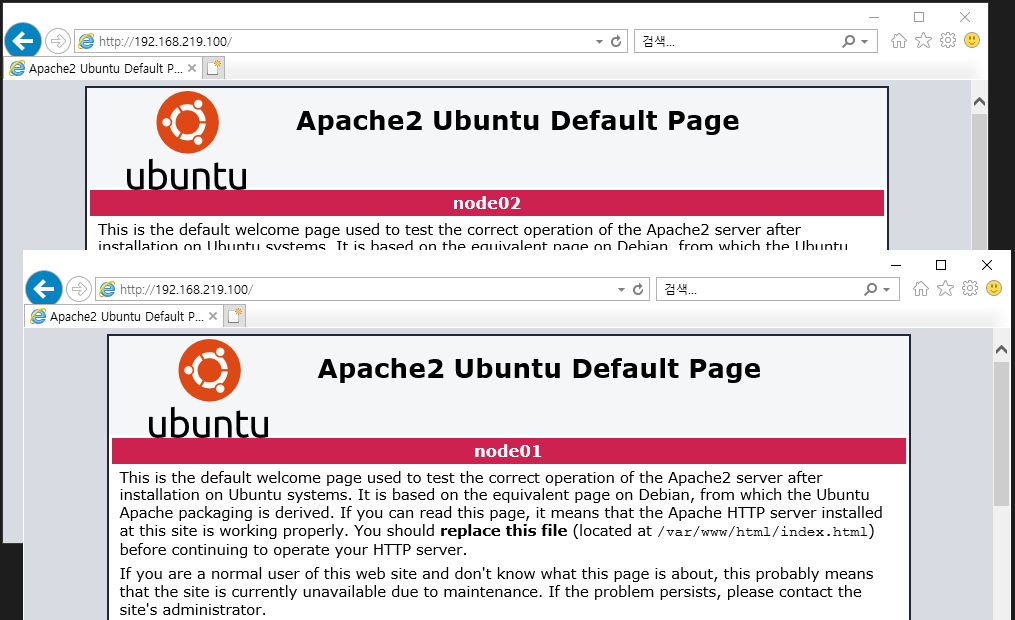Click the bold 'replace this file' text
Screen dimensions: 1015x620
(x=504, y=531)
